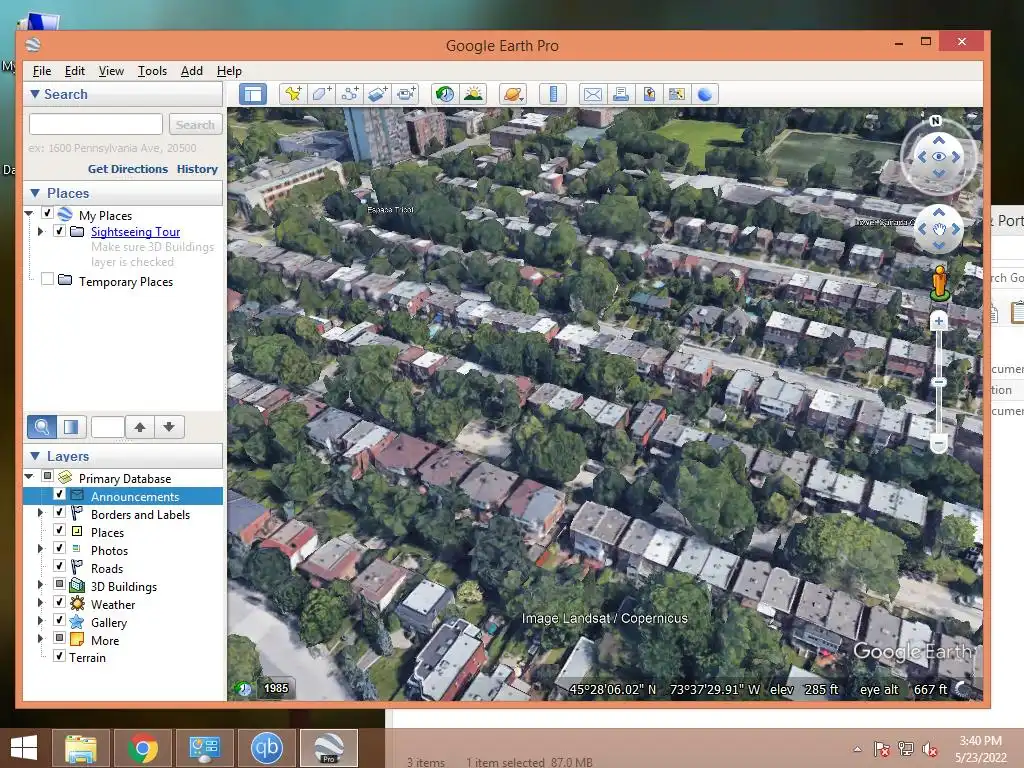Focus the Search text input field

pyautogui.click(x=96, y=124)
